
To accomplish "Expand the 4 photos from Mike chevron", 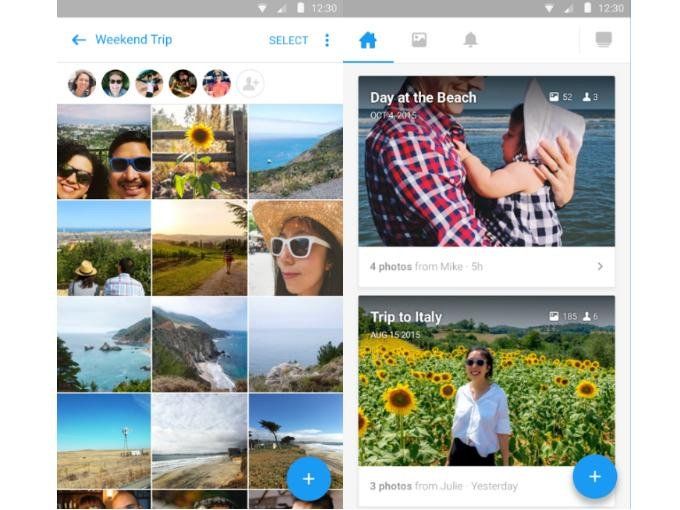I will [x=600, y=266].
